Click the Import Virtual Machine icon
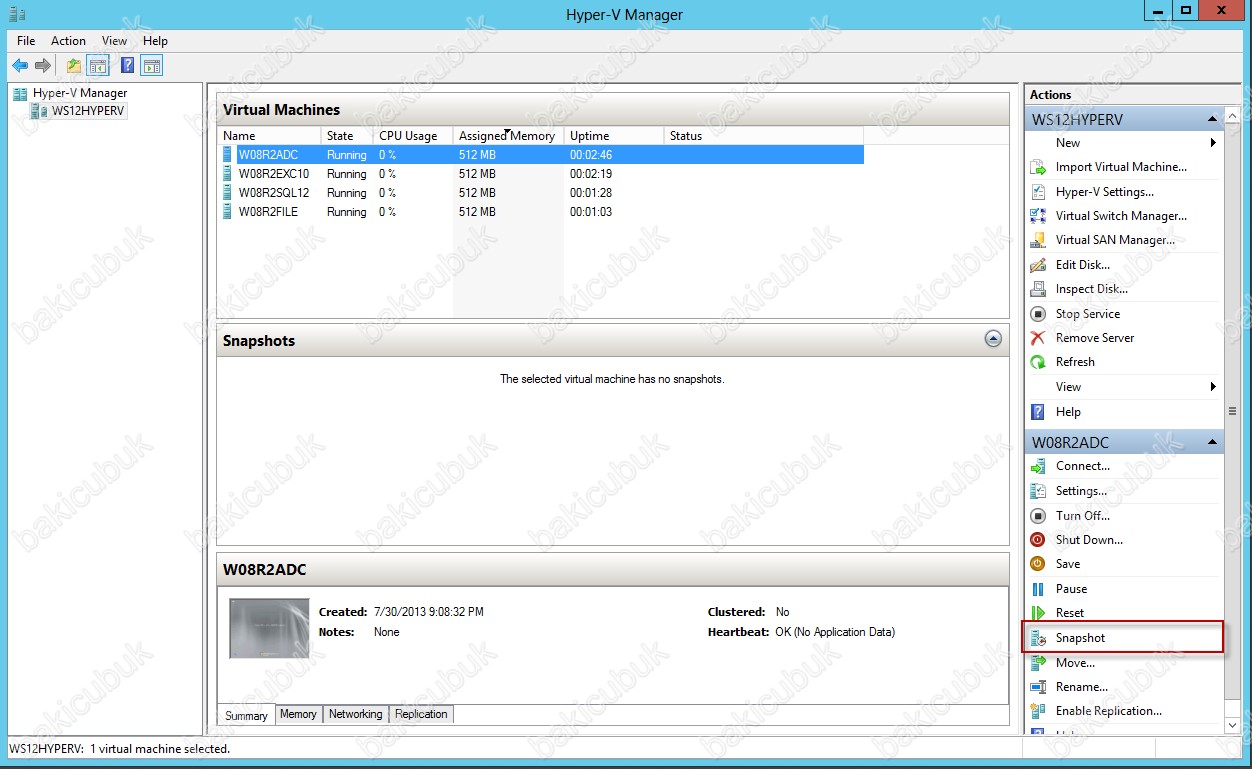1252x769 pixels. 1038,167
